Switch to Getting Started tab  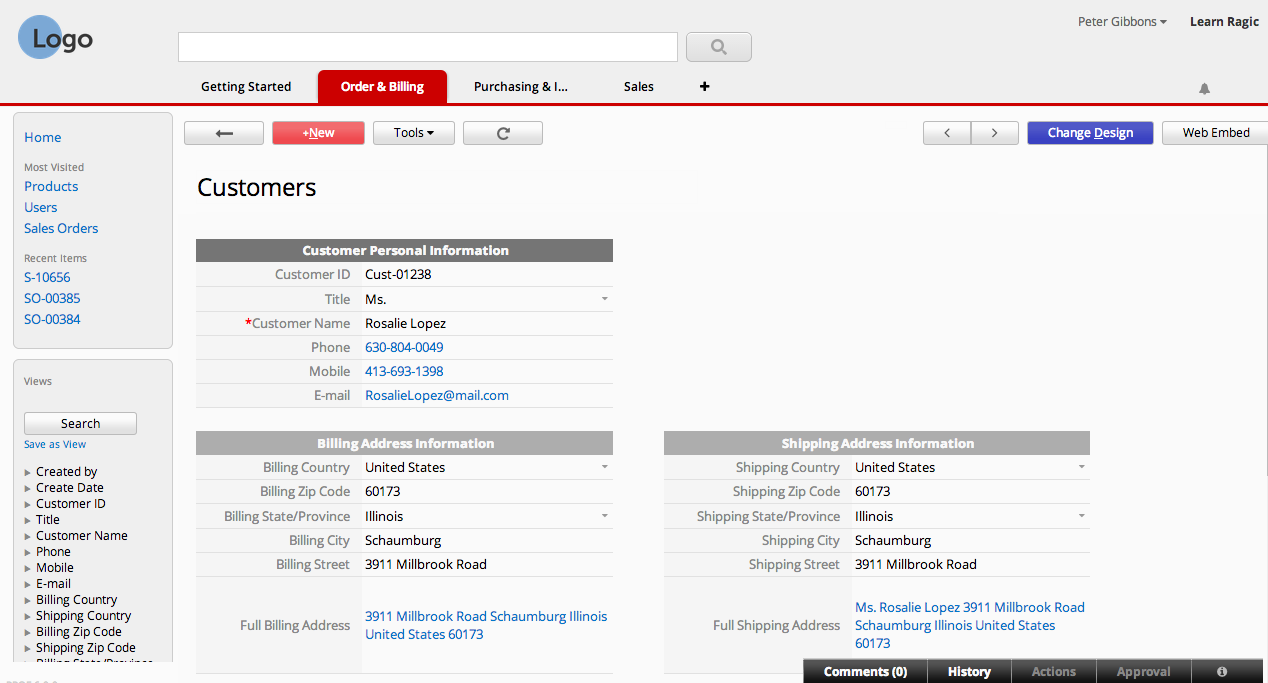click(x=246, y=87)
